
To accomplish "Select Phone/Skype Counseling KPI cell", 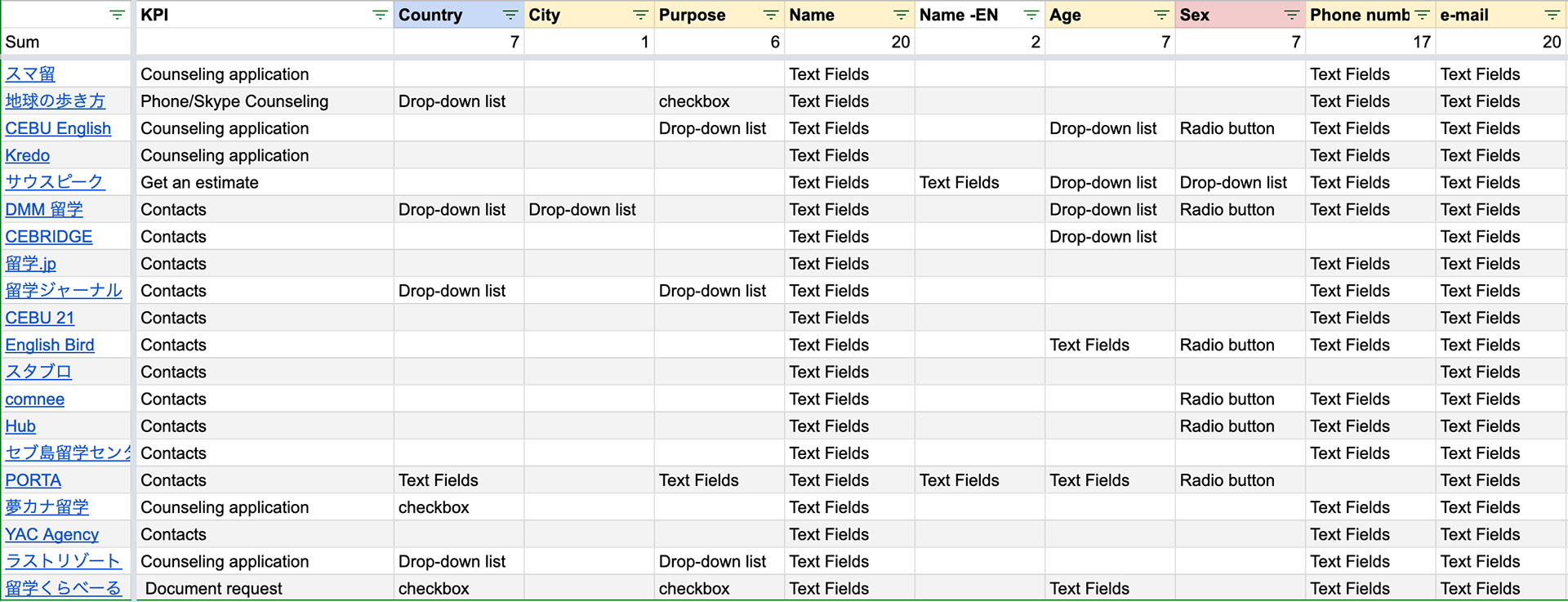I will [x=265, y=101].
